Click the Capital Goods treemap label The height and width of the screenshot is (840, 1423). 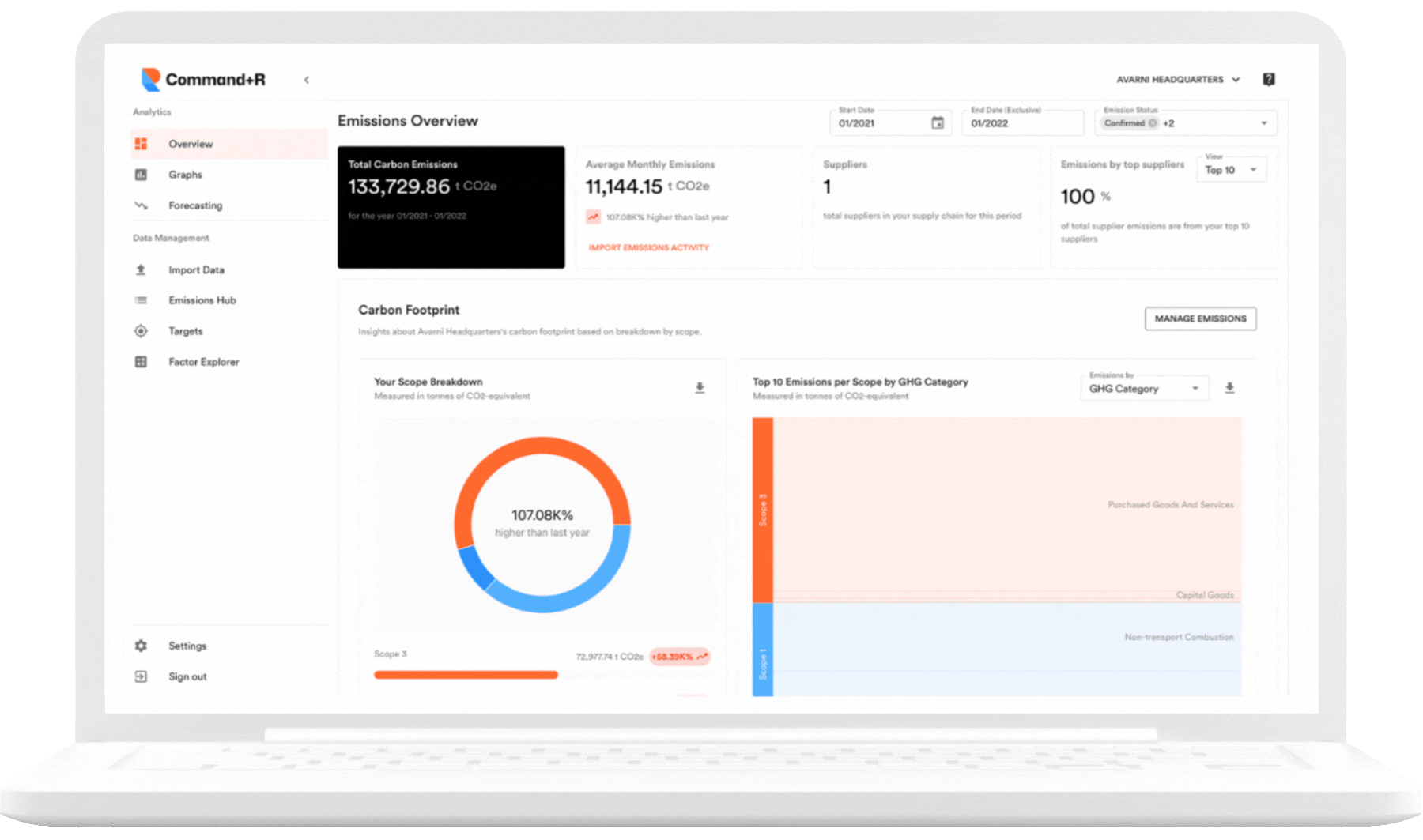[1204, 595]
